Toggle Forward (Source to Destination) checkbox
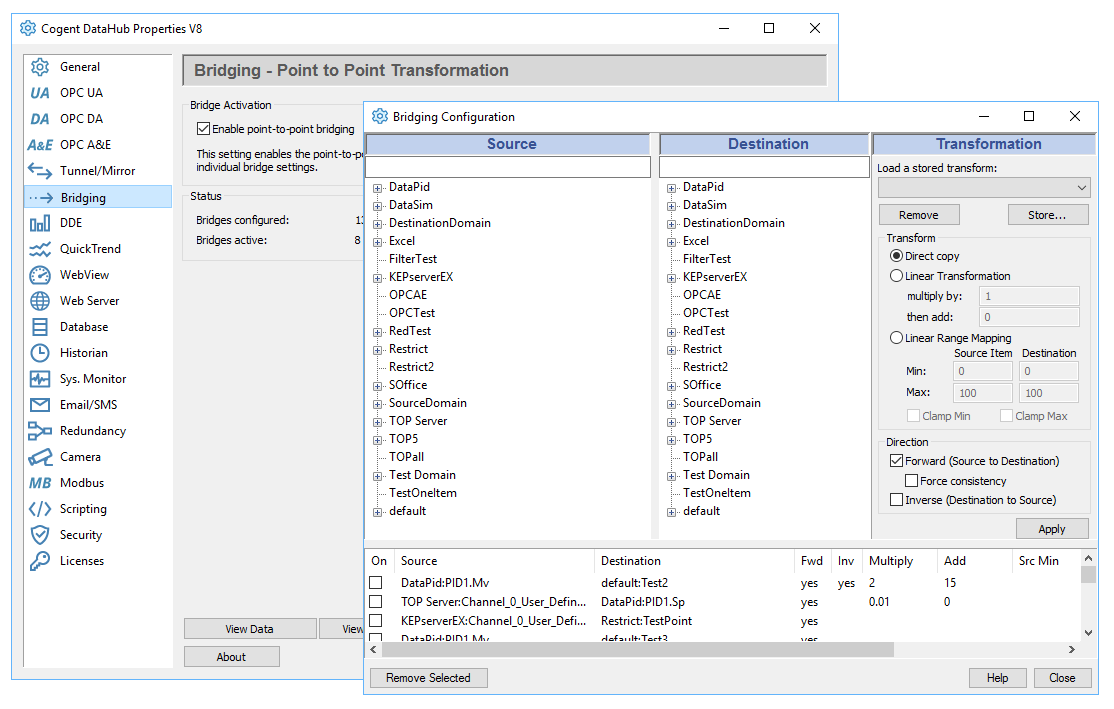 897,461
